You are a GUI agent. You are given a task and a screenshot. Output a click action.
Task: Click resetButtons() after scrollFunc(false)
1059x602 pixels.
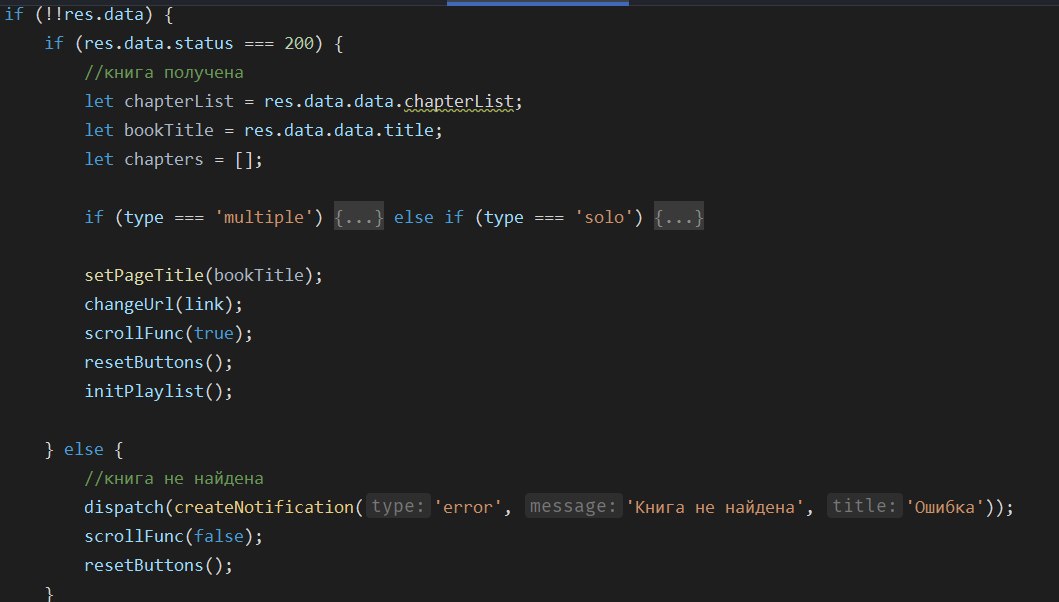(159, 565)
